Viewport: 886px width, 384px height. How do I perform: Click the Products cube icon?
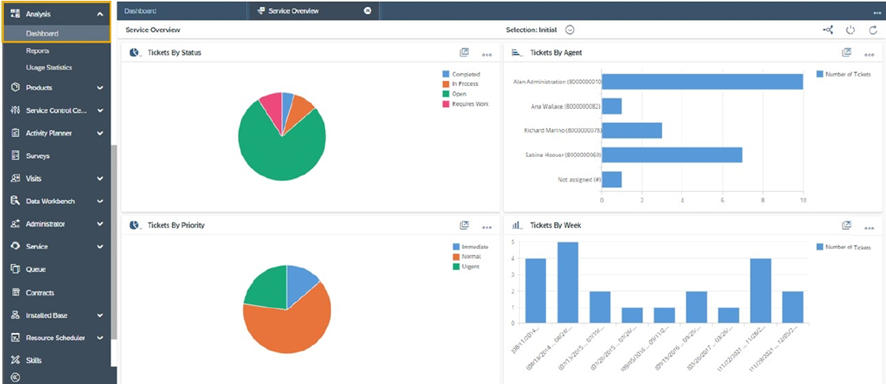[x=16, y=88]
